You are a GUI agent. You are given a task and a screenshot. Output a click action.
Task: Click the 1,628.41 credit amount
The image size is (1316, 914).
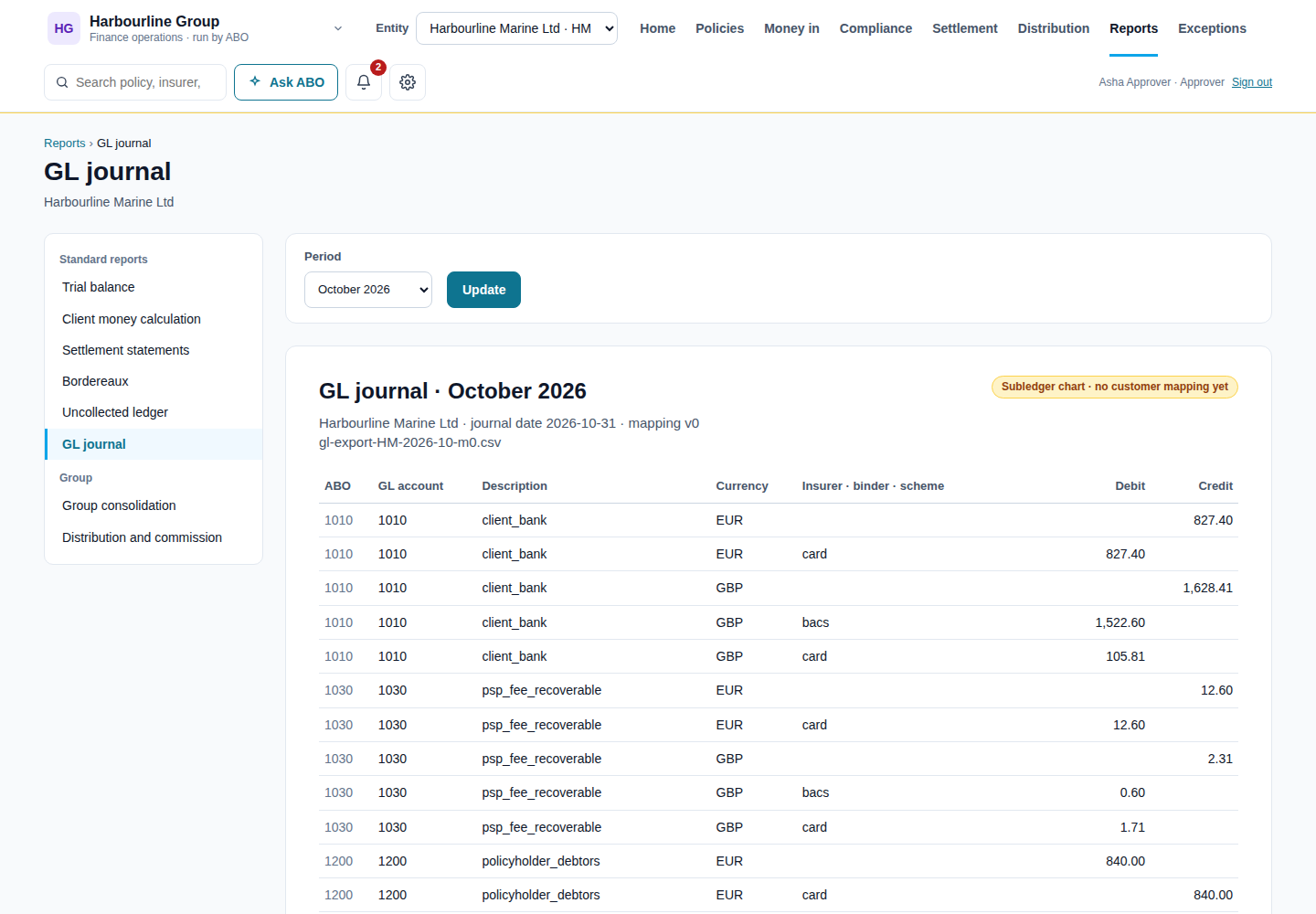coord(1207,588)
